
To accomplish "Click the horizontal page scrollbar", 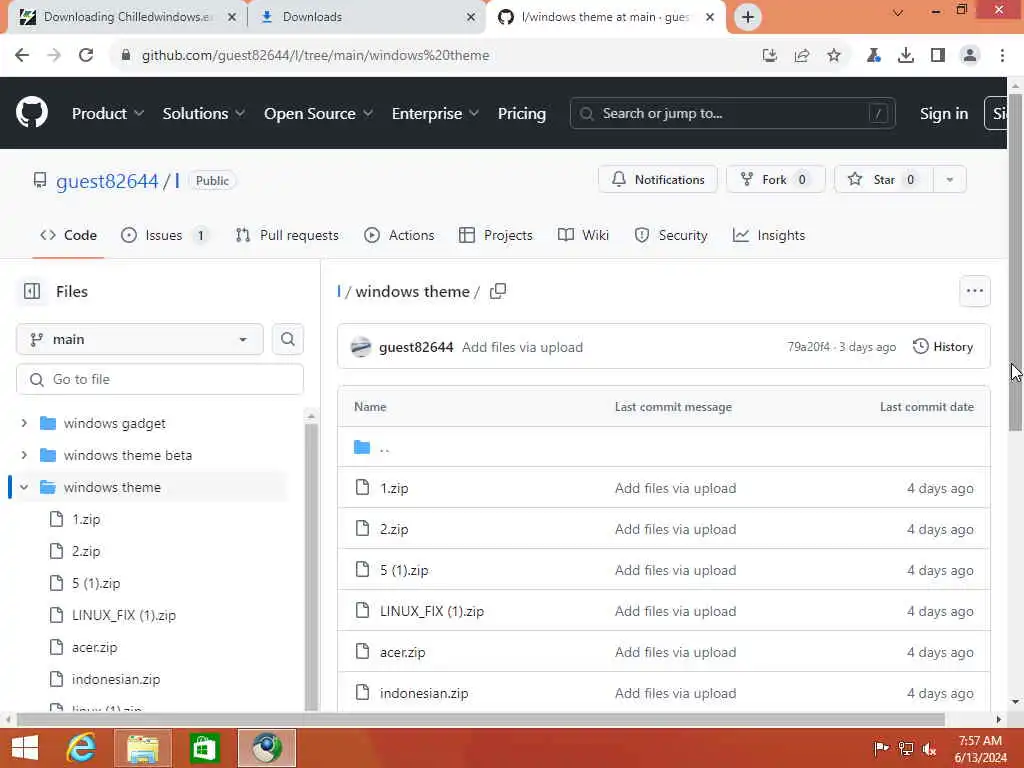I will (x=480, y=720).
